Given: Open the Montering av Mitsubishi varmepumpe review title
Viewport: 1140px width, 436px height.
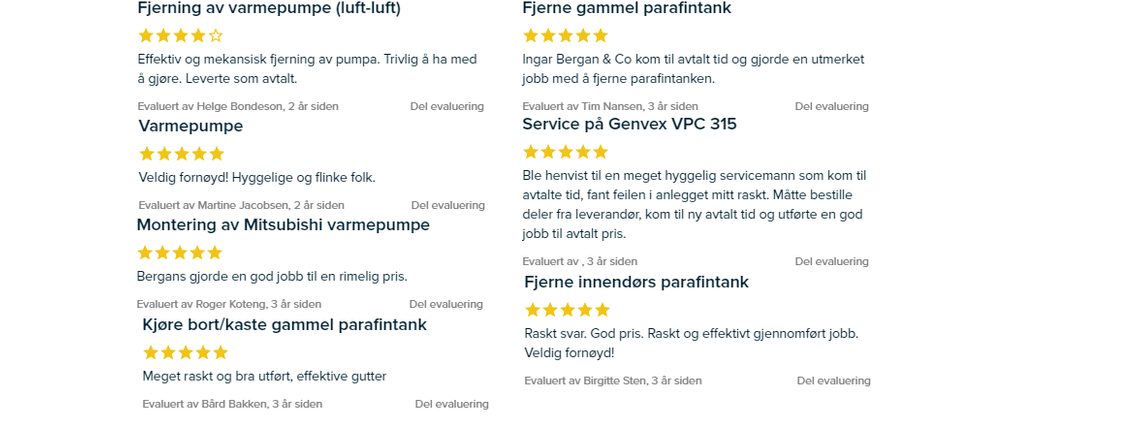Looking at the screenshot, I should coord(283,225).
